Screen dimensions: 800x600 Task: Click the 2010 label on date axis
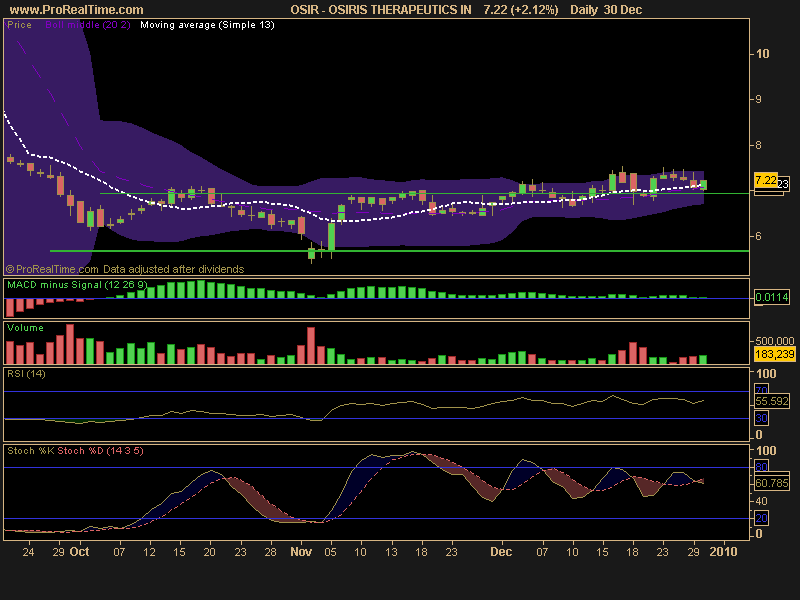723,552
